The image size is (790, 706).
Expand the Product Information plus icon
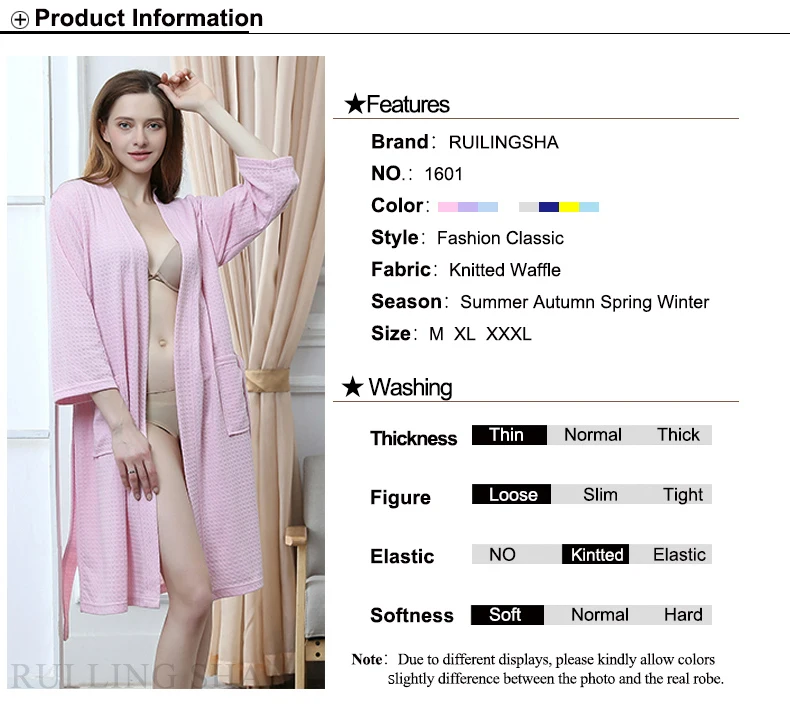(20, 20)
